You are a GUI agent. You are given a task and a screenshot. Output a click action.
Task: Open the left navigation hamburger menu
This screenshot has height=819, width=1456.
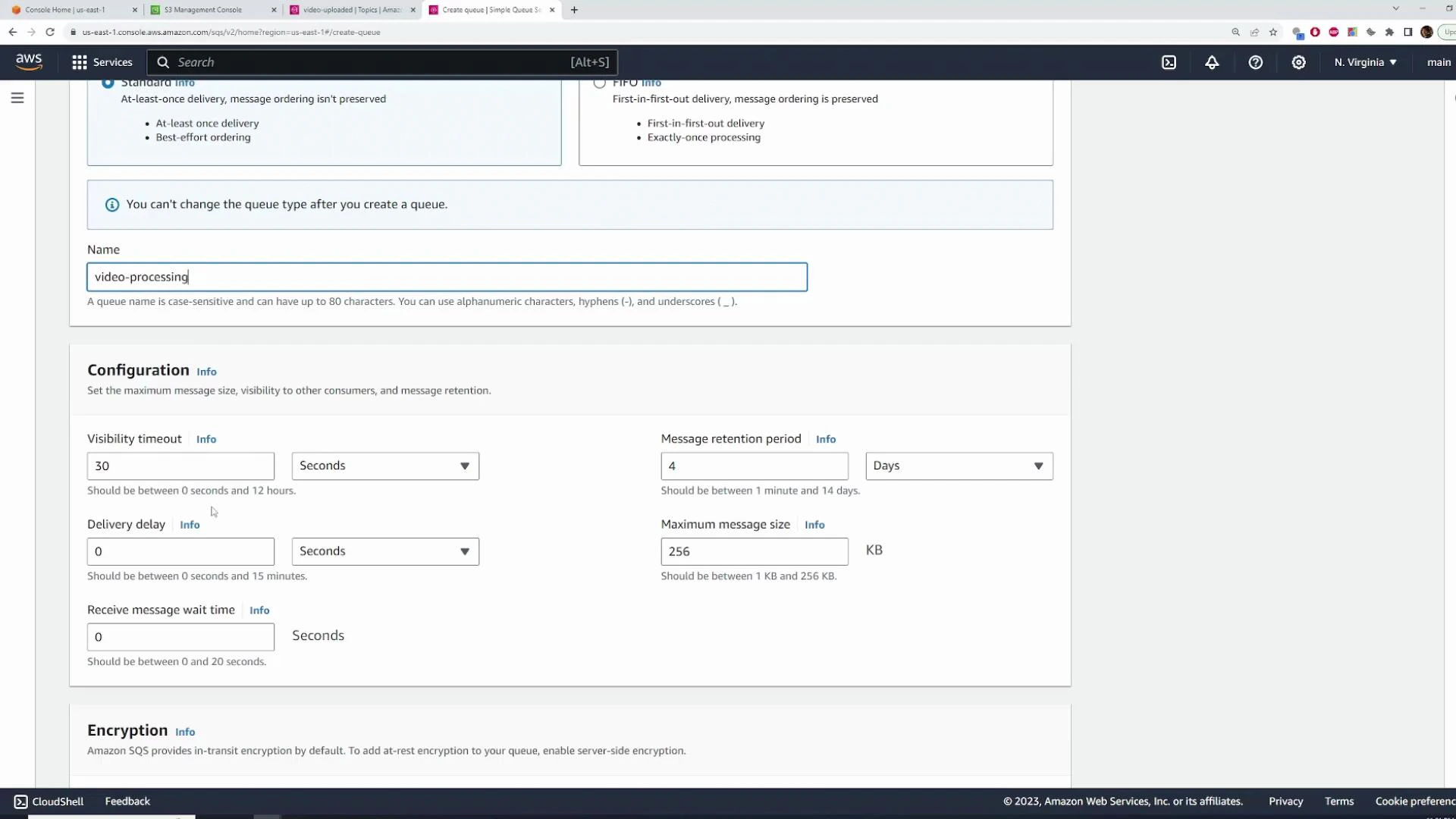(17, 97)
